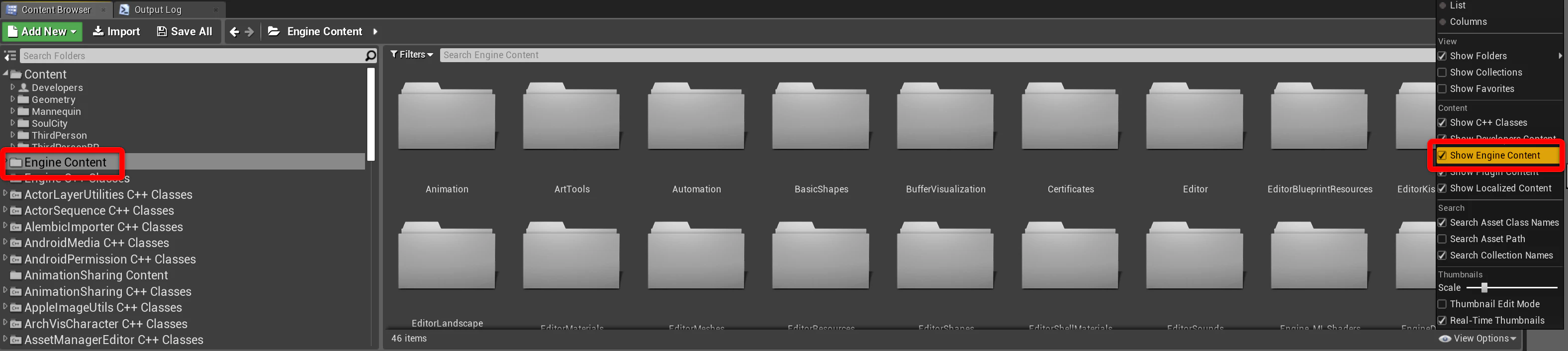The height and width of the screenshot is (351, 1568).
Task: Enable Show Favorites checkbox
Action: tap(1442, 89)
